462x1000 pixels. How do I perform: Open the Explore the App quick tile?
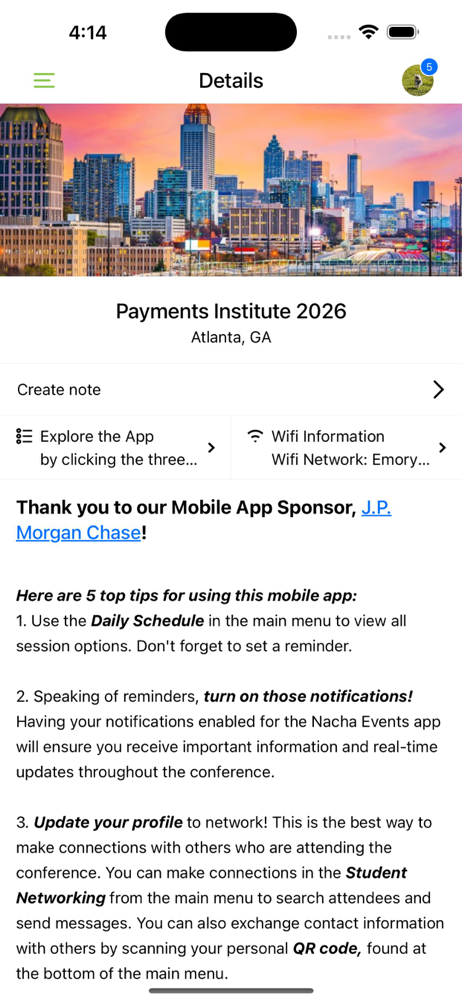point(116,448)
